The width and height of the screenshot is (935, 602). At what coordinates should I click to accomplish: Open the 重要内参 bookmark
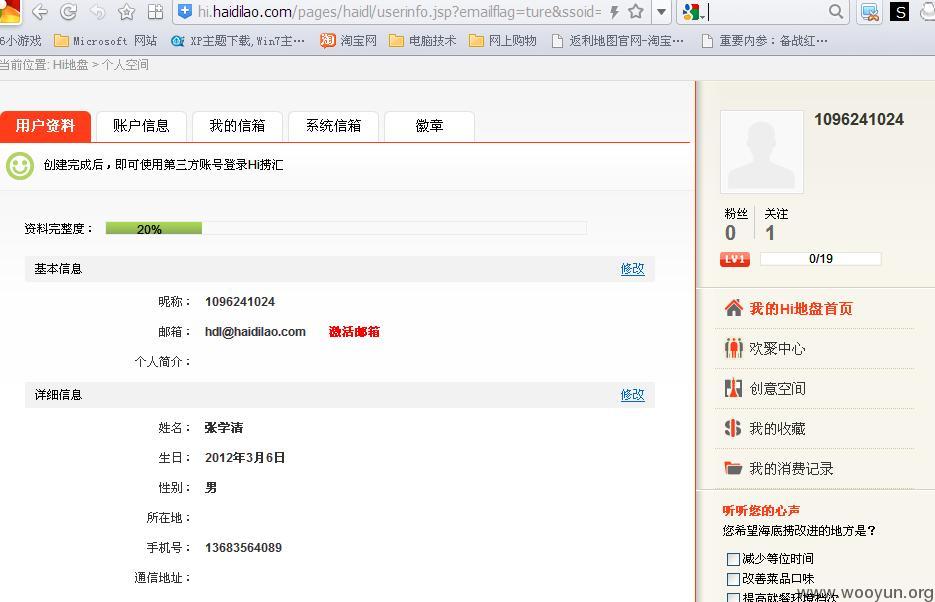pyautogui.click(x=764, y=41)
